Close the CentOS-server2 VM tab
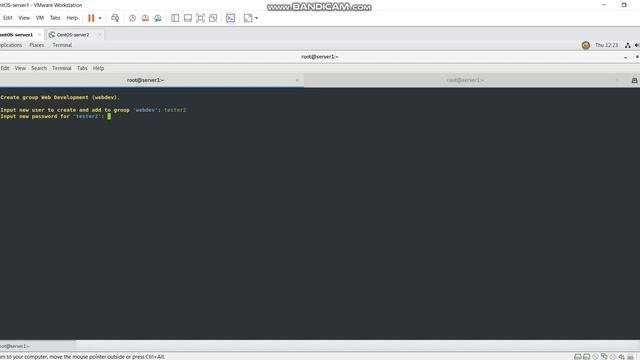Screen dimensions: 640x360 pyautogui.click(x=100, y=35)
